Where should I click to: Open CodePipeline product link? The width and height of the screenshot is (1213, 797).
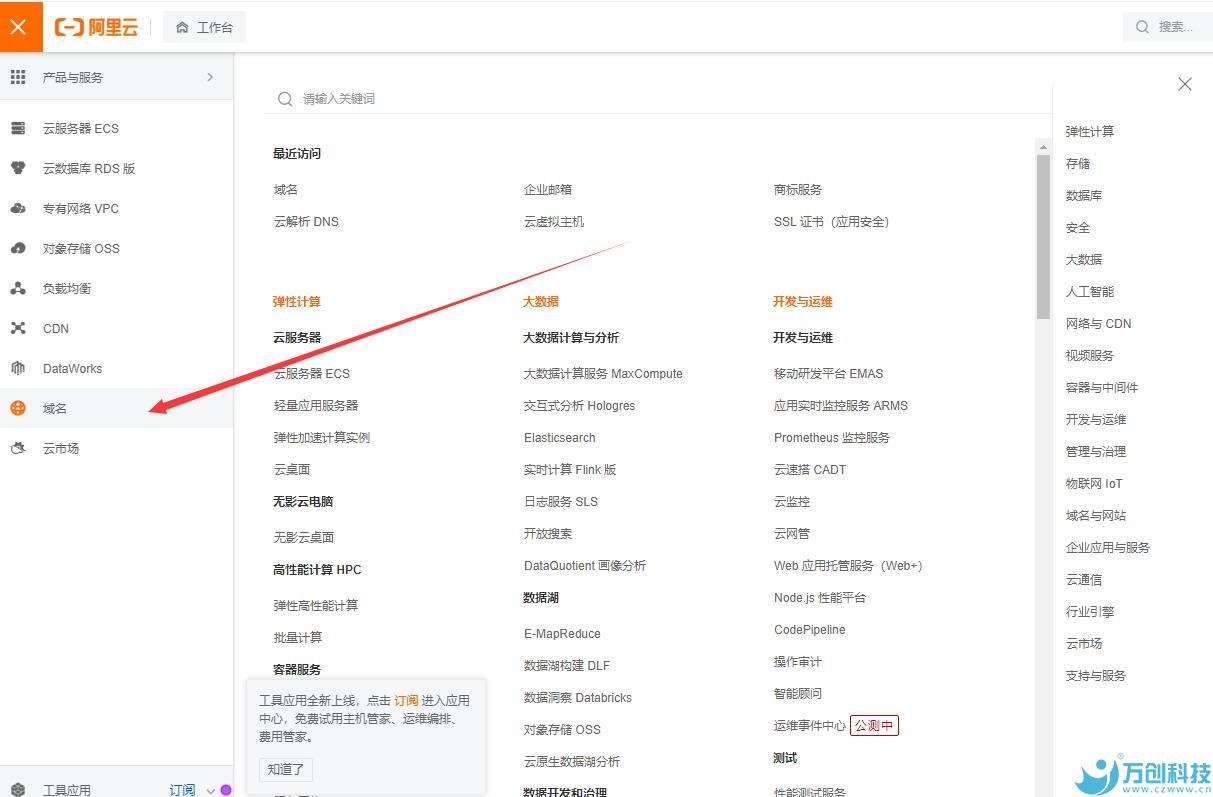pos(810,629)
